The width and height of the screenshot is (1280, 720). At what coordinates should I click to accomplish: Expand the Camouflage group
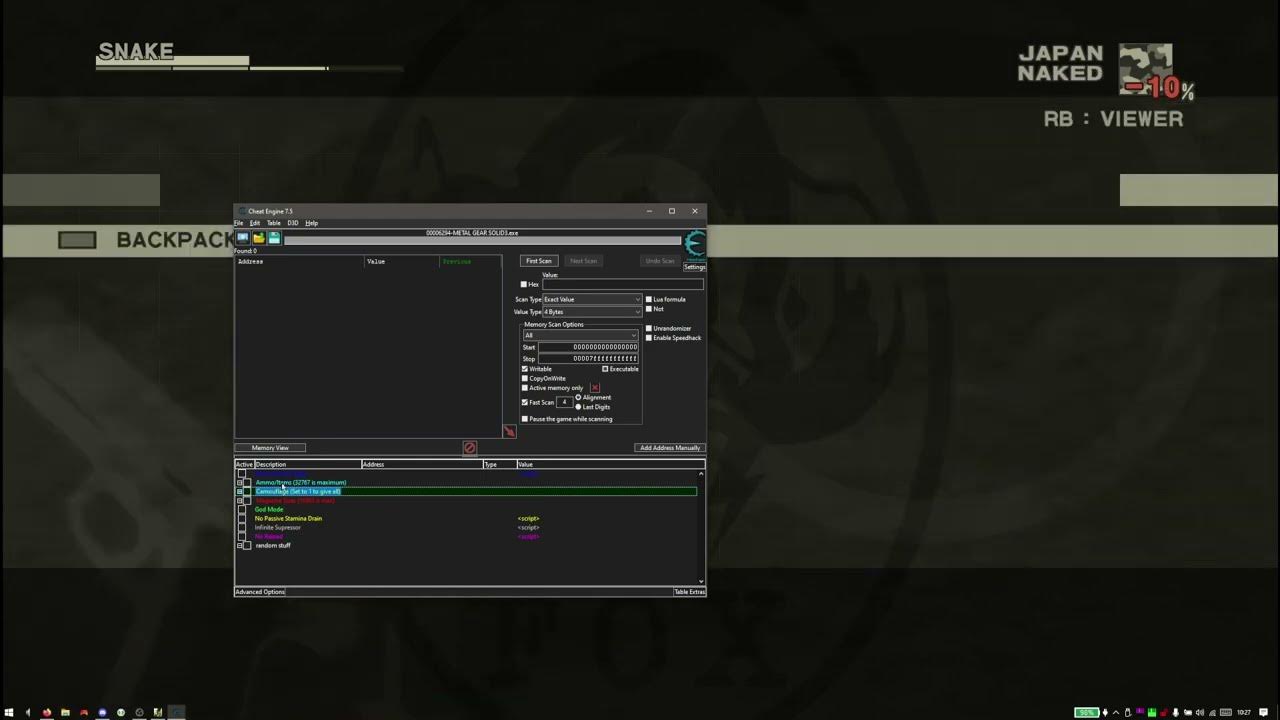[239, 492]
